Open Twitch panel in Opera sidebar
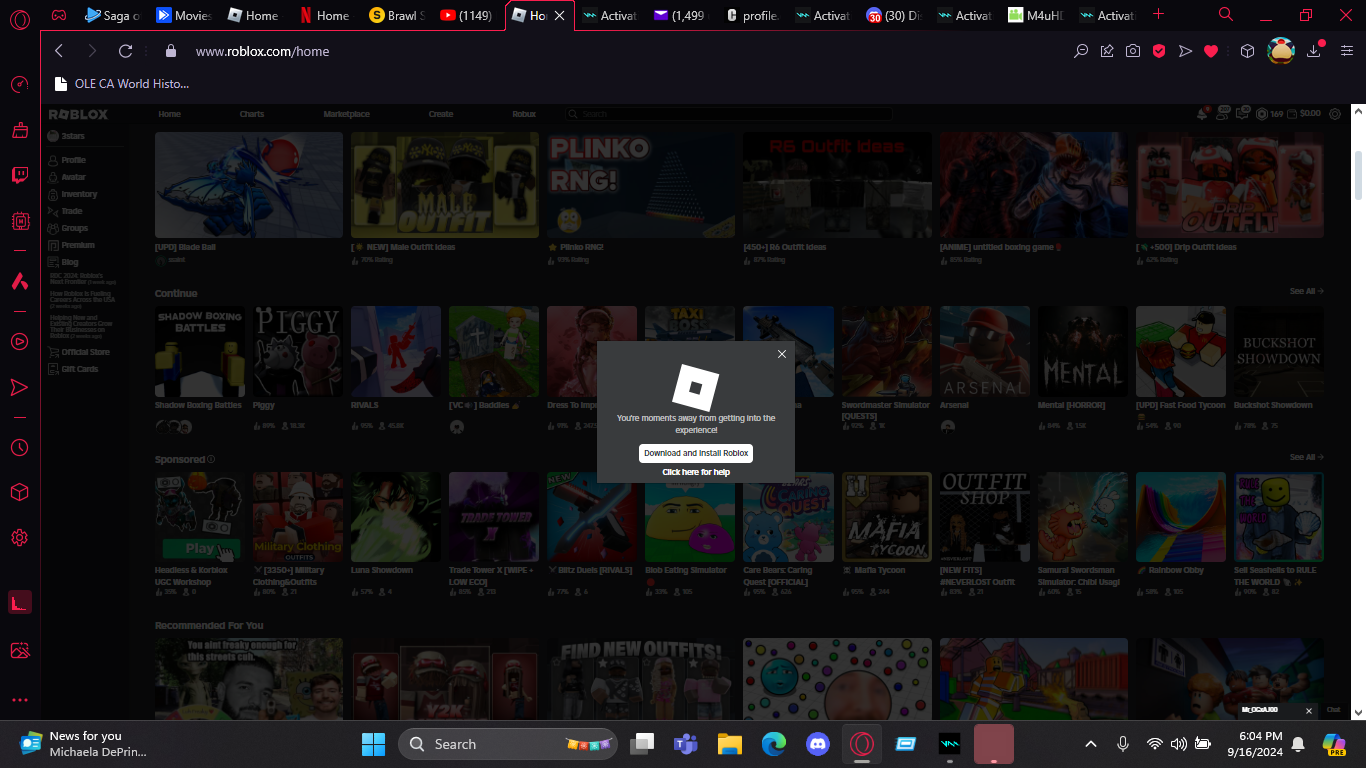The height and width of the screenshot is (768, 1366). pos(19,176)
